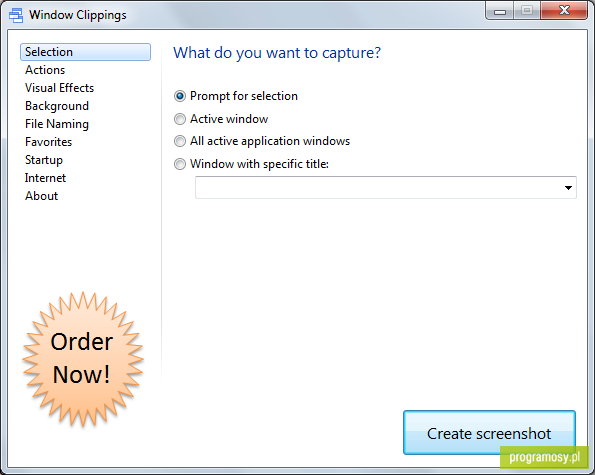Open the Internet settings section

click(x=45, y=178)
